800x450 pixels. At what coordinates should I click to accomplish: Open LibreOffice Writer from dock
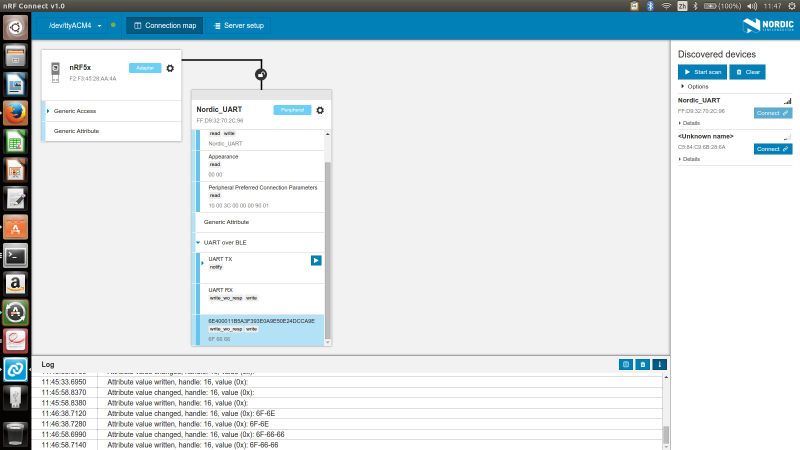point(15,84)
